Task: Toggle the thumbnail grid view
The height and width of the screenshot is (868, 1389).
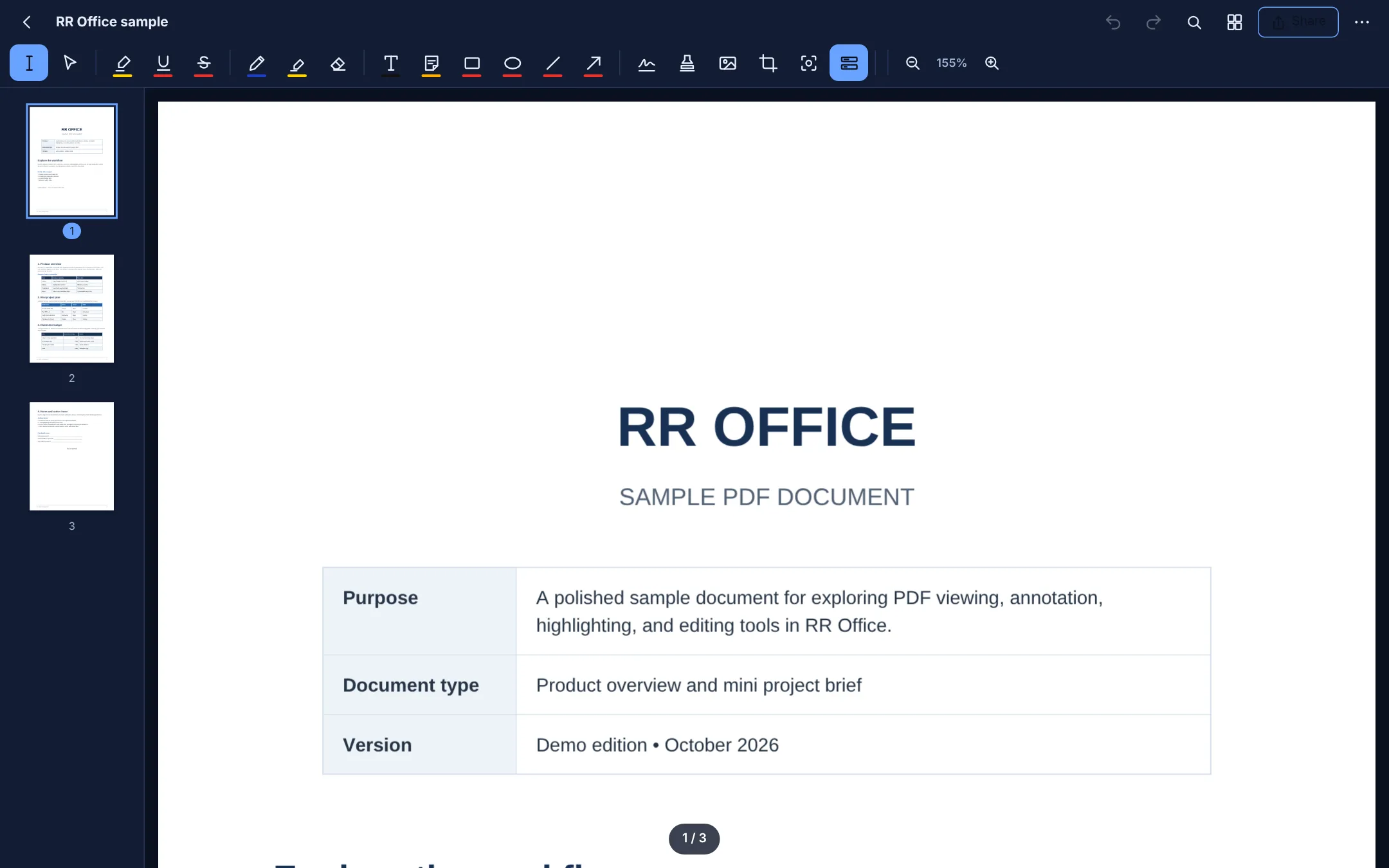Action: 1235,23
